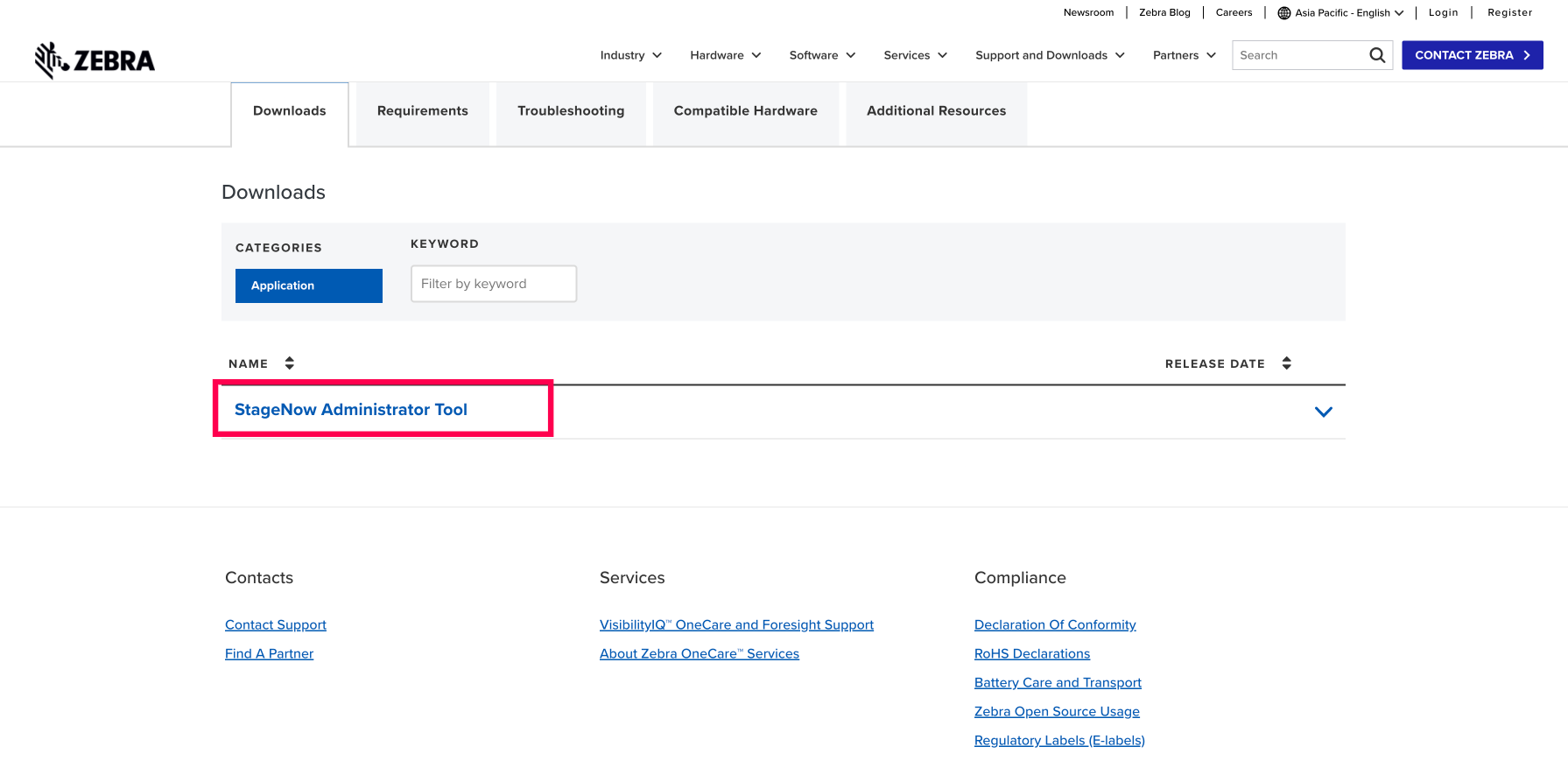Open the RoHS Declarations link
This screenshot has width=1568, height=775.
point(1031,653)
